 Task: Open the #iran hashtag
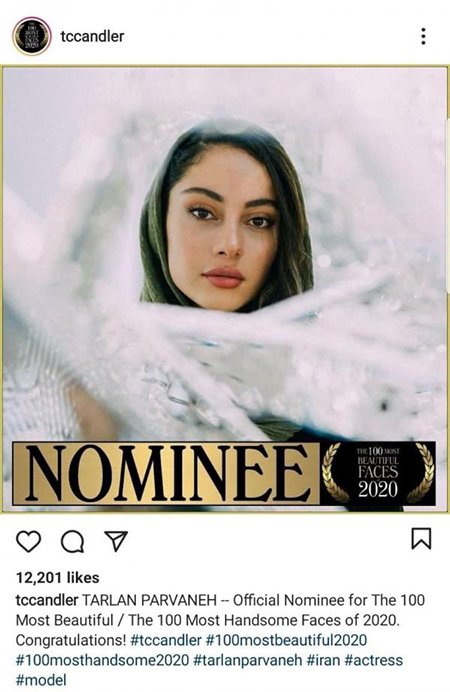[x=323, y=660]
